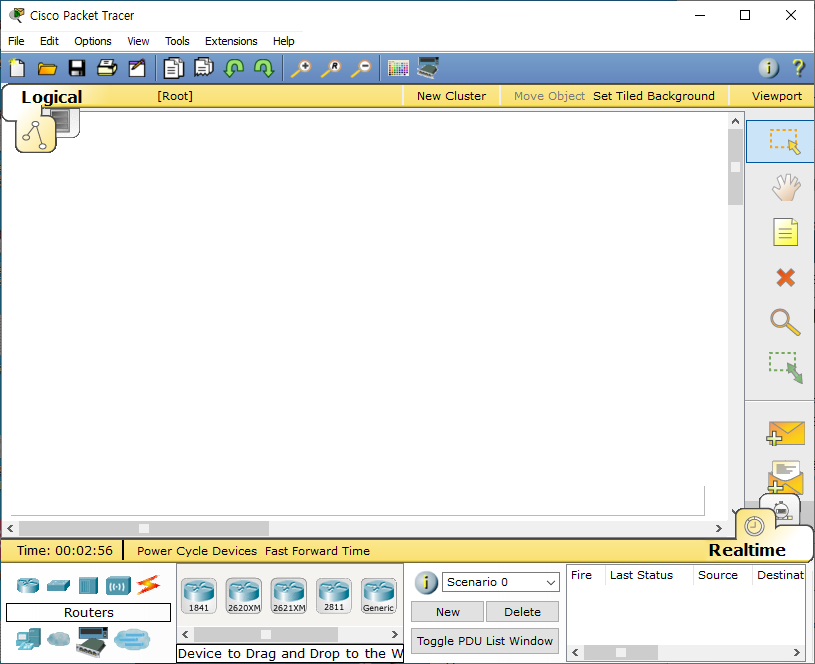This screenshot has width=815, height=664.
Task: Click the Copy toolbar icon
Action: tap(174, 68)
